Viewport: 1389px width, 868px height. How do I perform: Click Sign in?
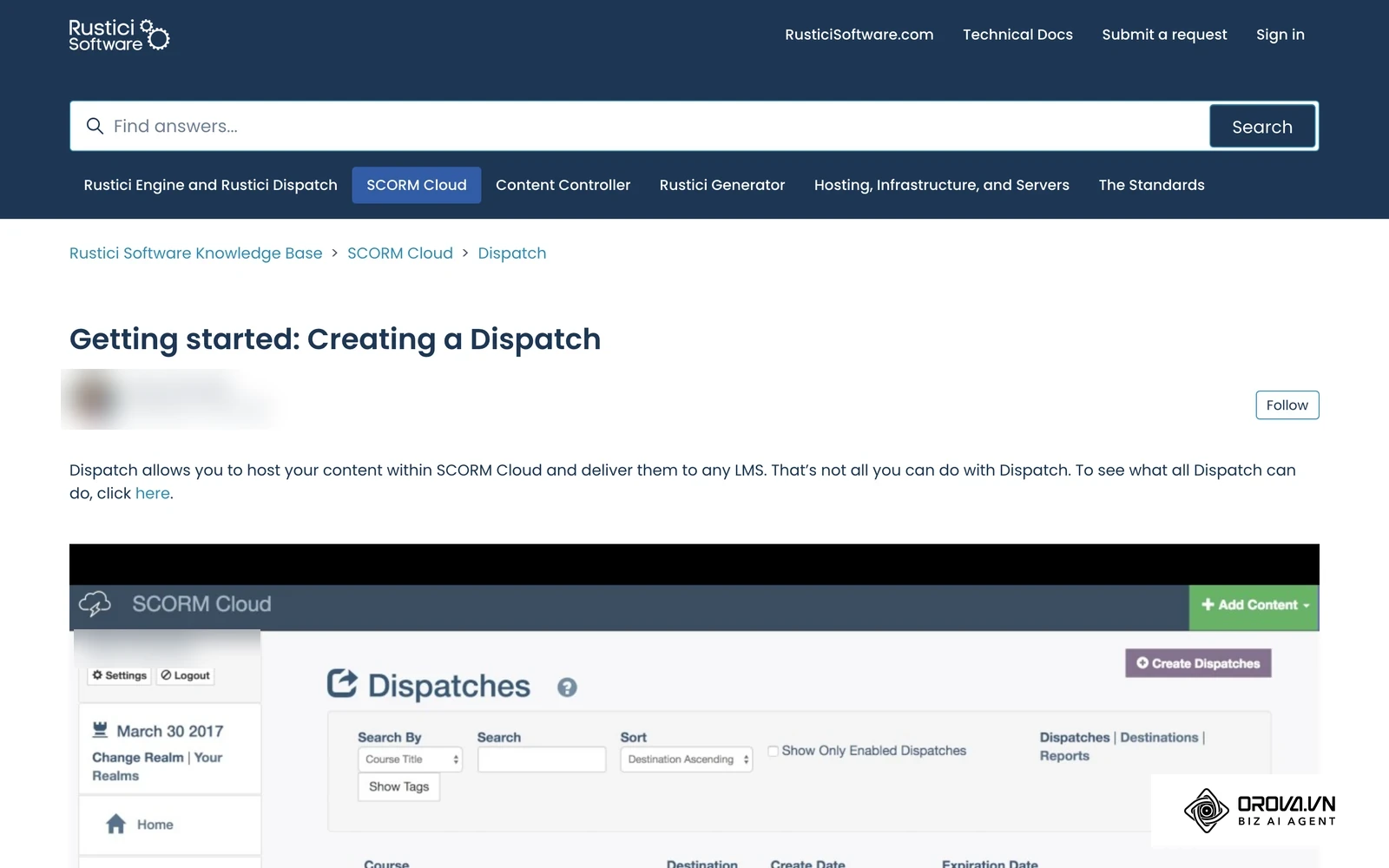coord(1280,35)
